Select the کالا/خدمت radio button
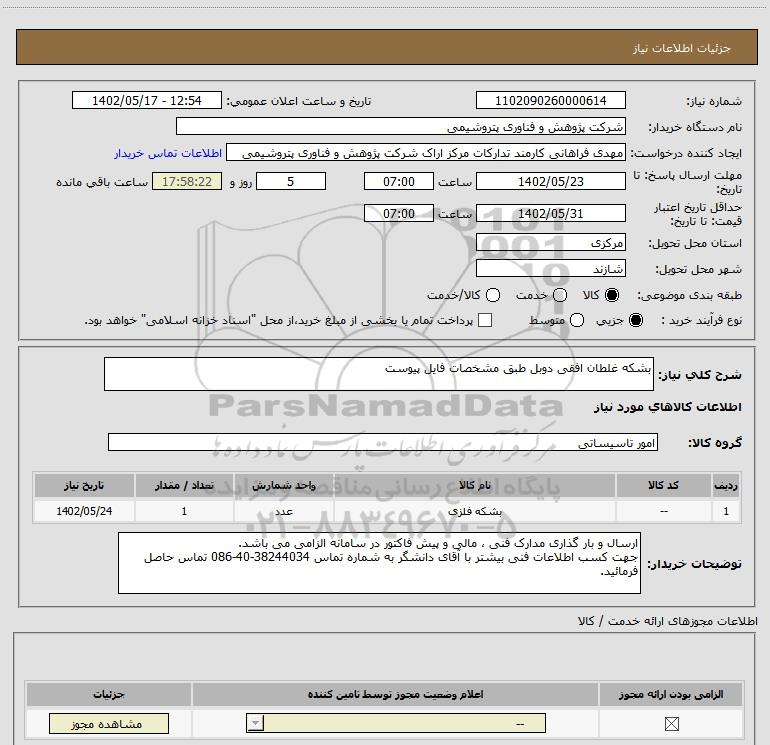This screenshot has height=745, width=770. pyautogui.click(x=493, y=295)
